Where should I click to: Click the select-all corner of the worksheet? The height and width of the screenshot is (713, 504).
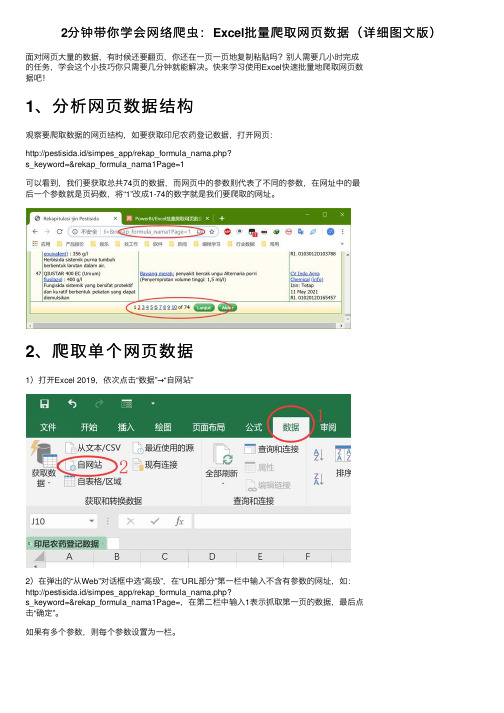point(40,557)
